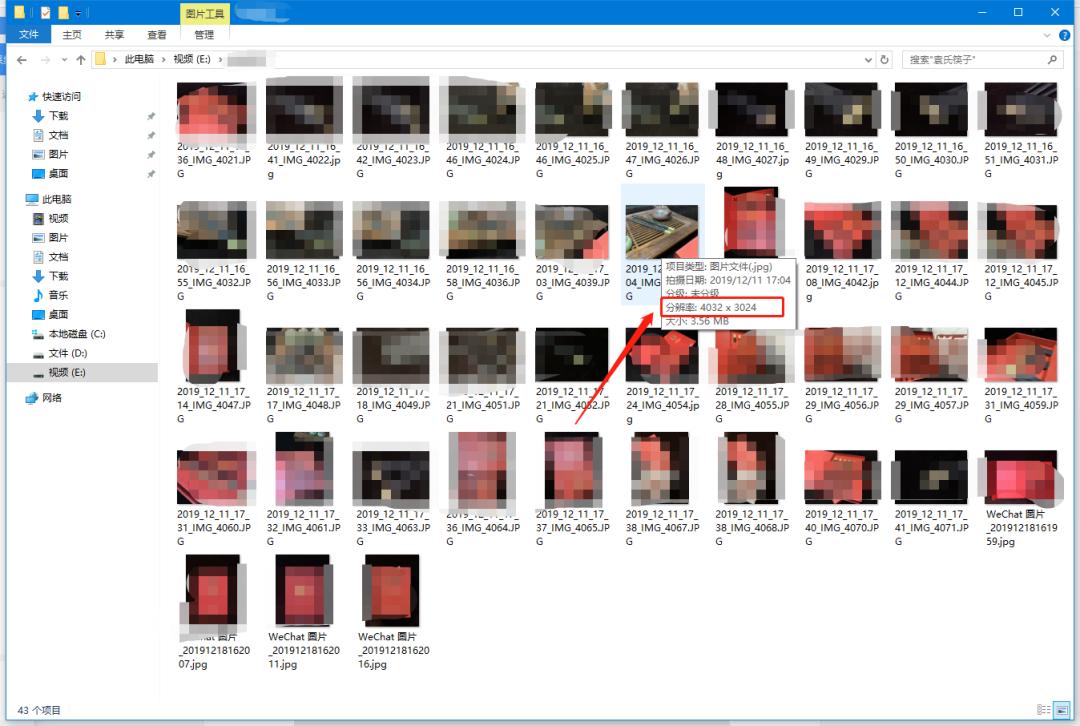Go up one folder level arrow

click(79, 60)
